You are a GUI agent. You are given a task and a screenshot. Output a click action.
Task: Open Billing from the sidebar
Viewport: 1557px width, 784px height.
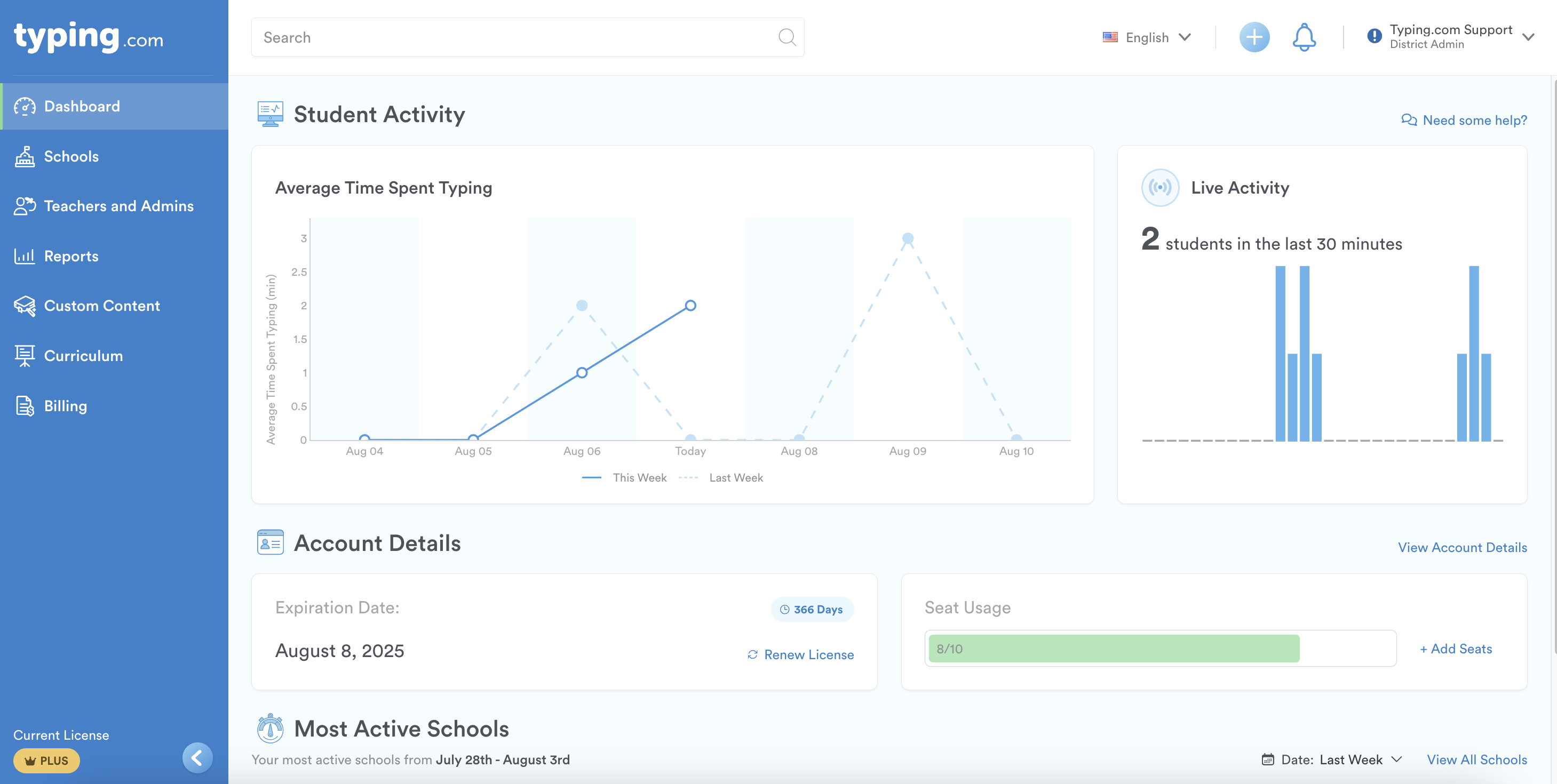point(65,406)
